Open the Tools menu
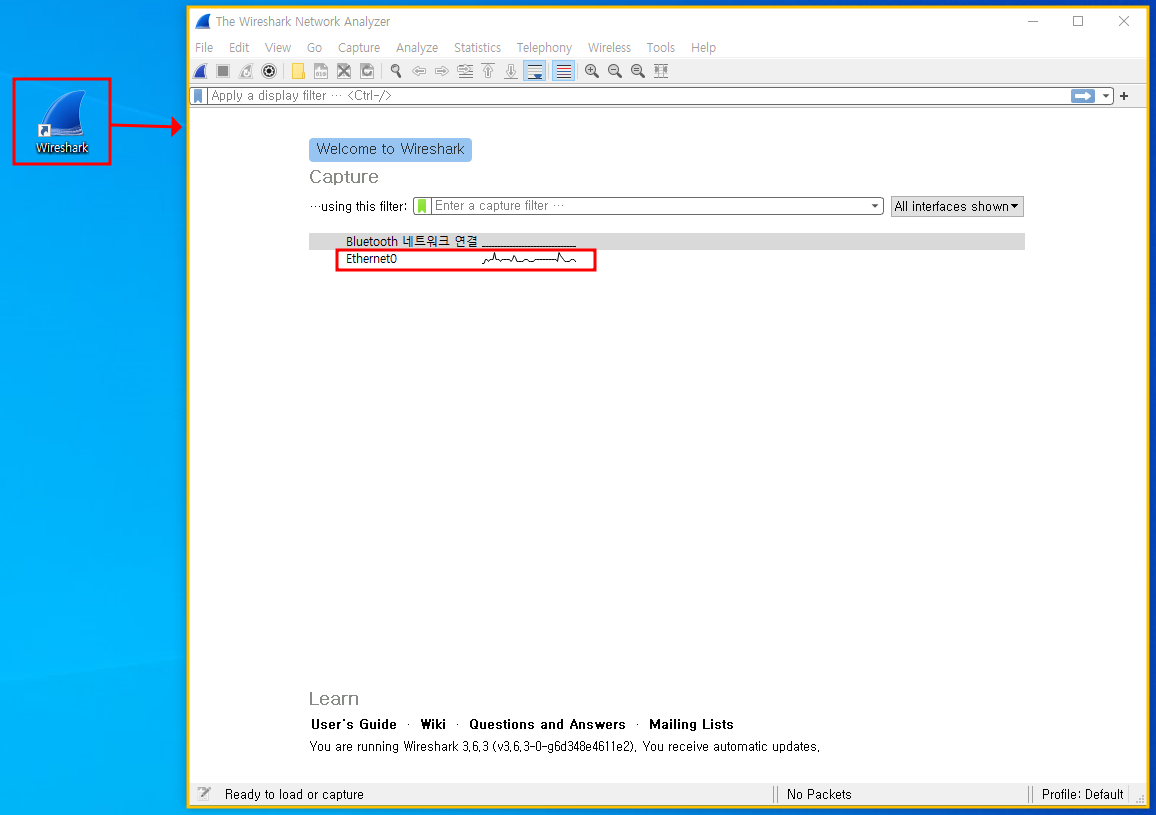Image resolution: width=1156 pixels, height=815 pixels. [661, 47]
